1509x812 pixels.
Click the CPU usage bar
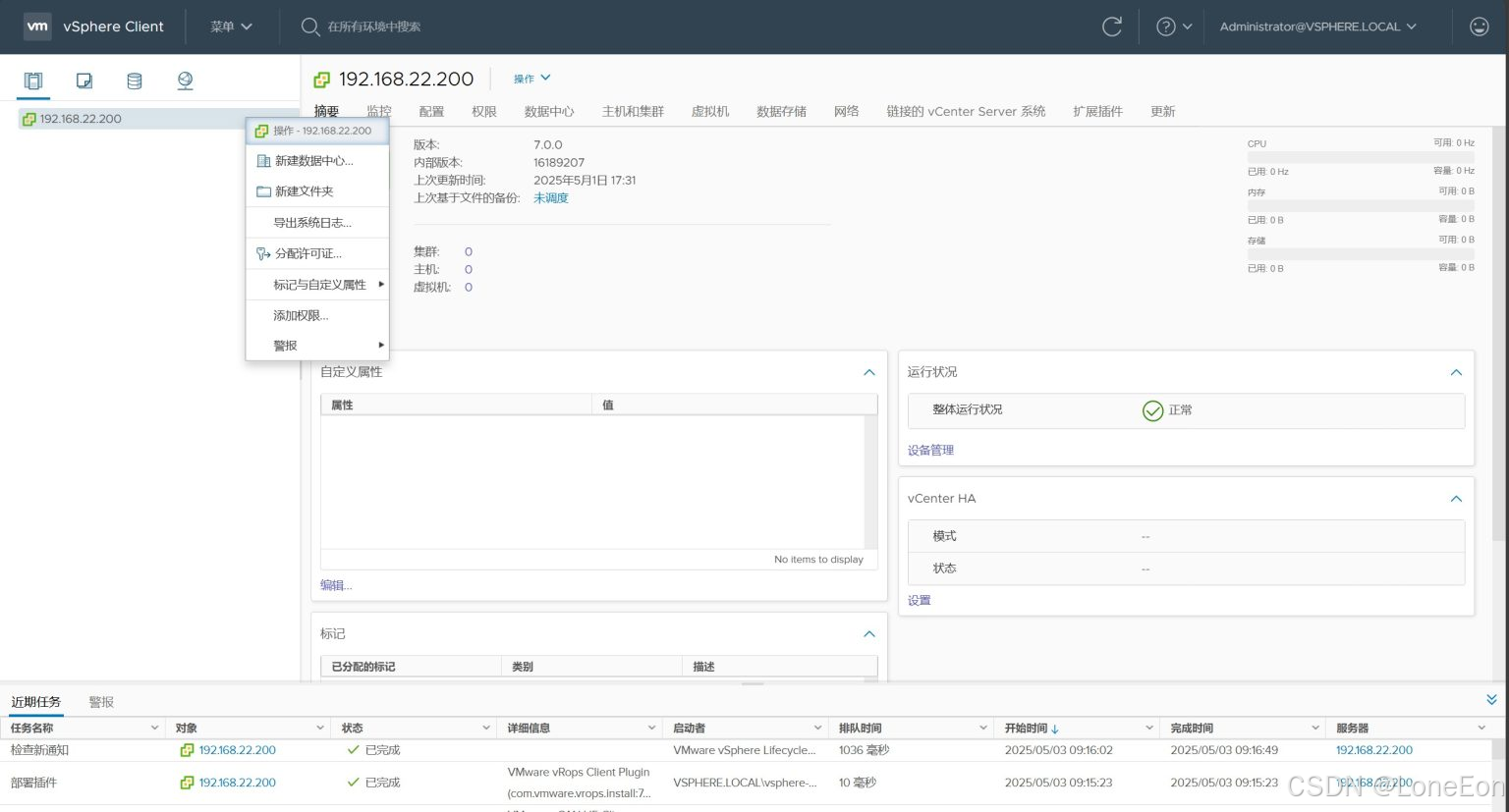[x=1361, y=157]
